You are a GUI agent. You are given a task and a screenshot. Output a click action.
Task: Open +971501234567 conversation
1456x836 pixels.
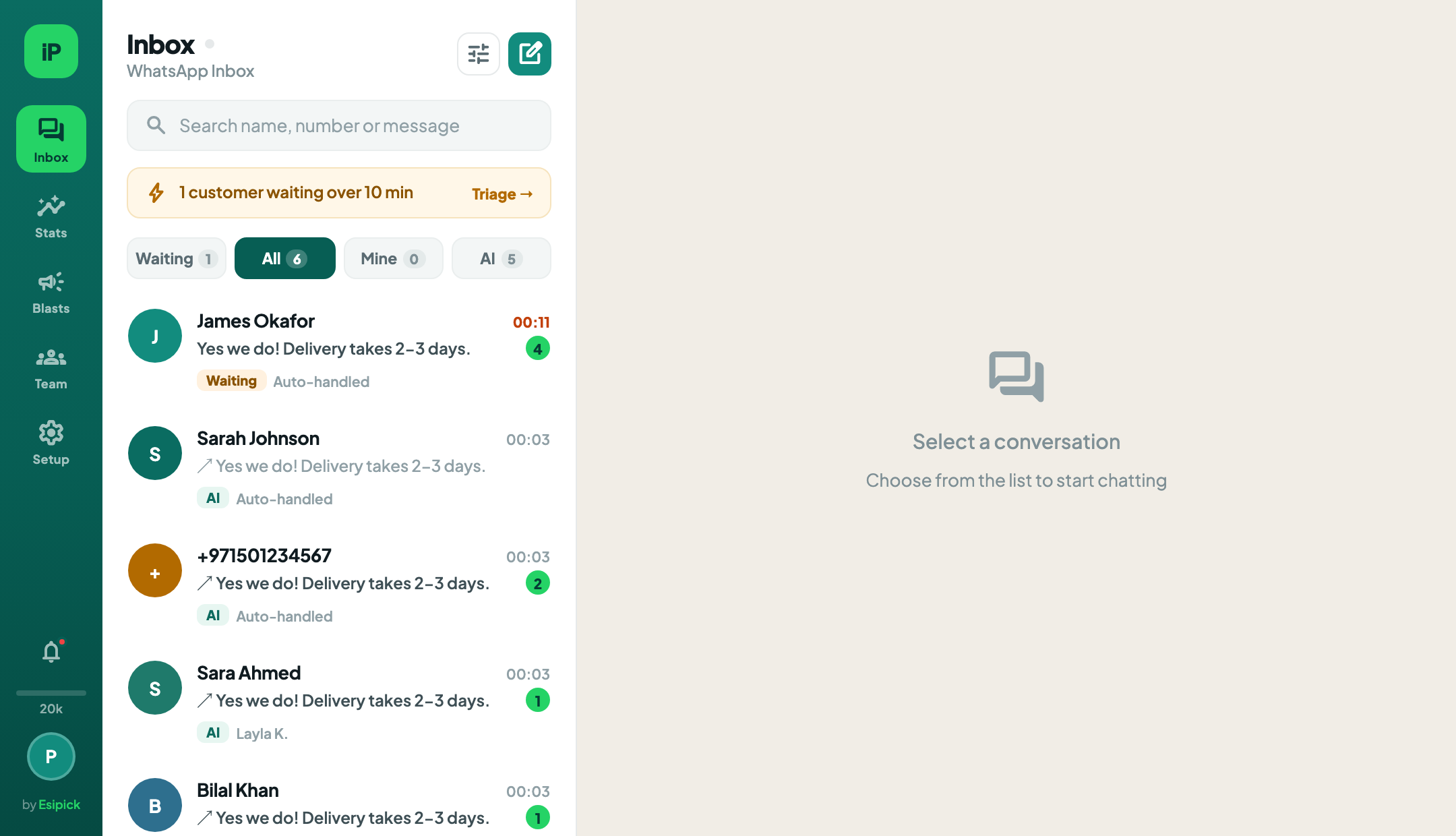coord(339,585)
